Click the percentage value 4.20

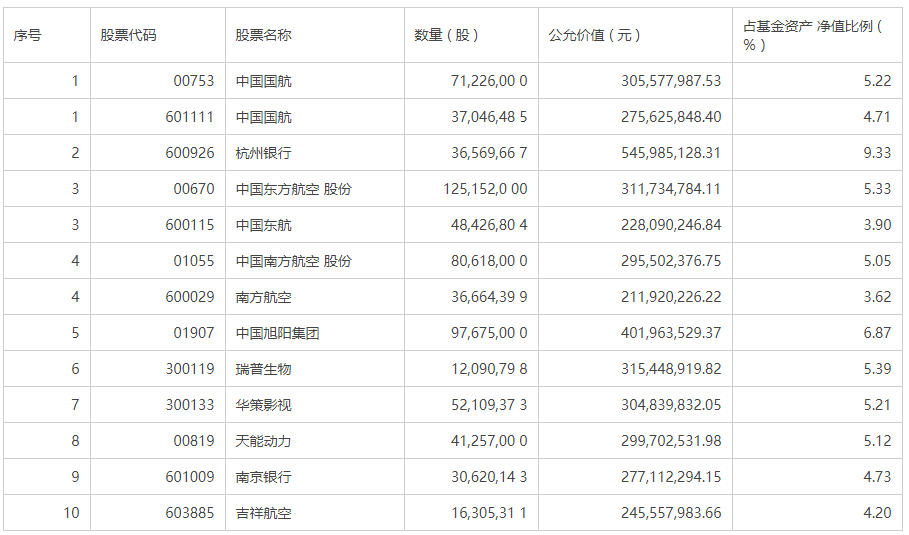pos(877,513)
